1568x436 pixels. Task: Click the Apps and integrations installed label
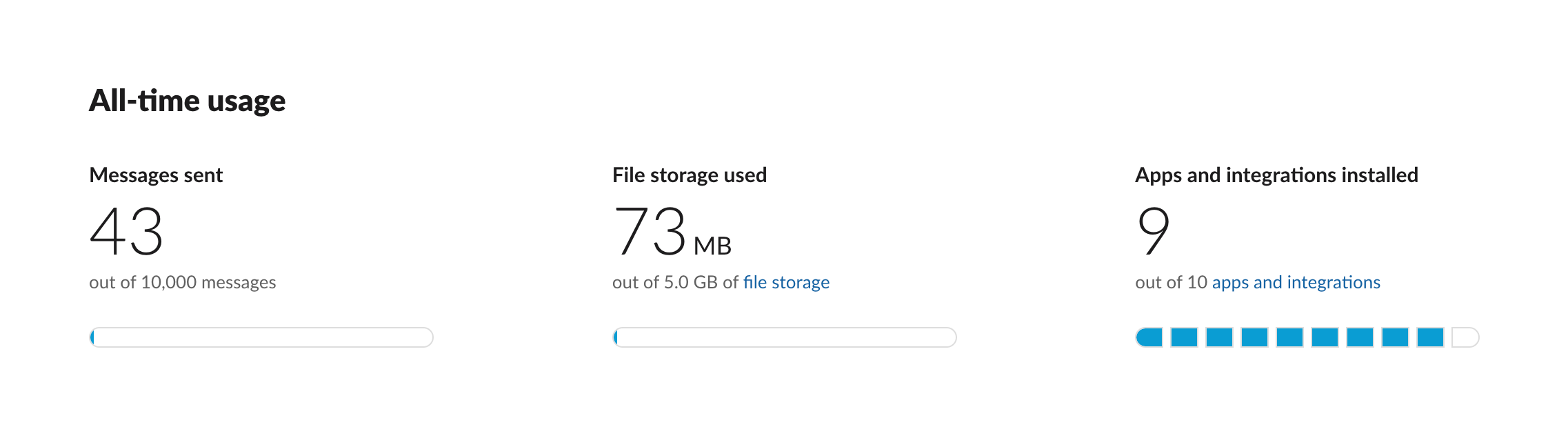(1276, 175)
